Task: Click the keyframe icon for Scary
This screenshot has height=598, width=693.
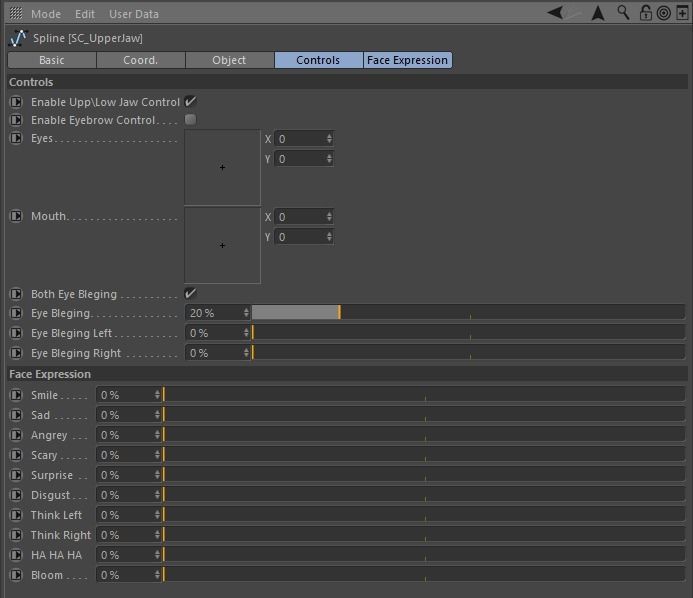Action: (x=16, y=455)
